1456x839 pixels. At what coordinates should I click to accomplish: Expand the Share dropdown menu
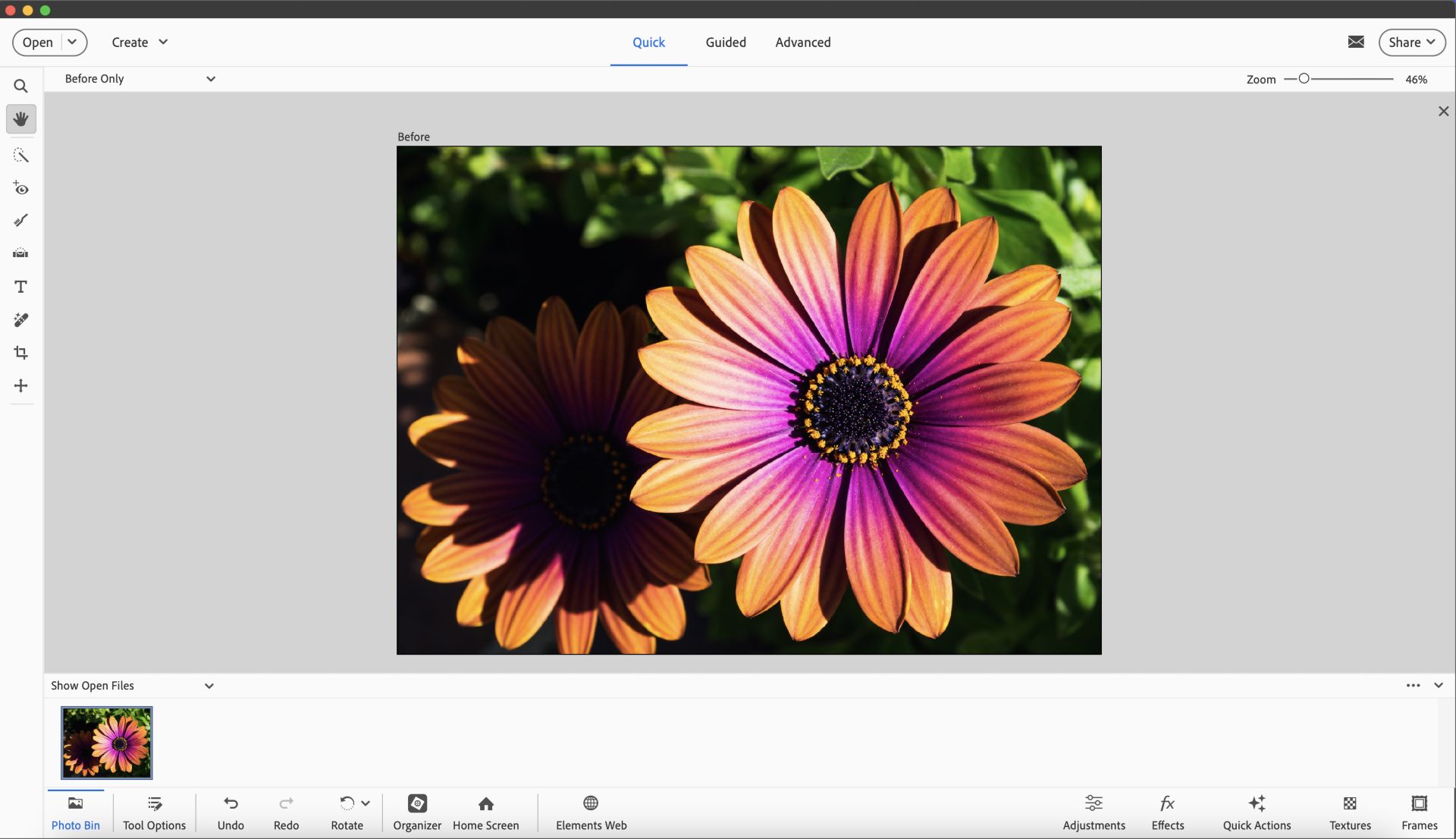click(1411, 42)
